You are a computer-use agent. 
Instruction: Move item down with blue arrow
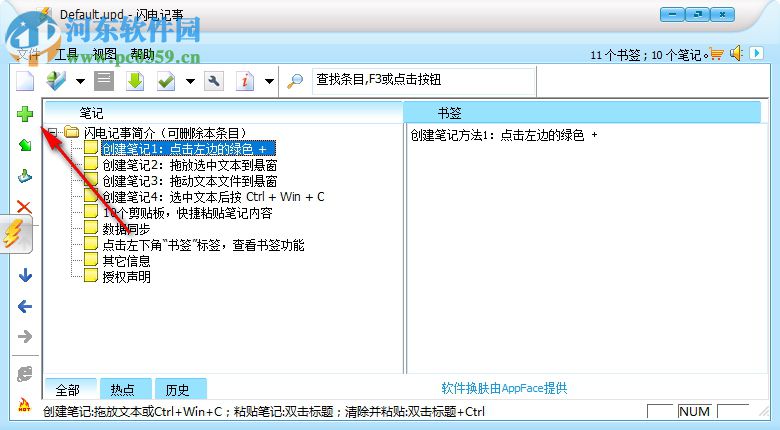click(x=25, y=275)
